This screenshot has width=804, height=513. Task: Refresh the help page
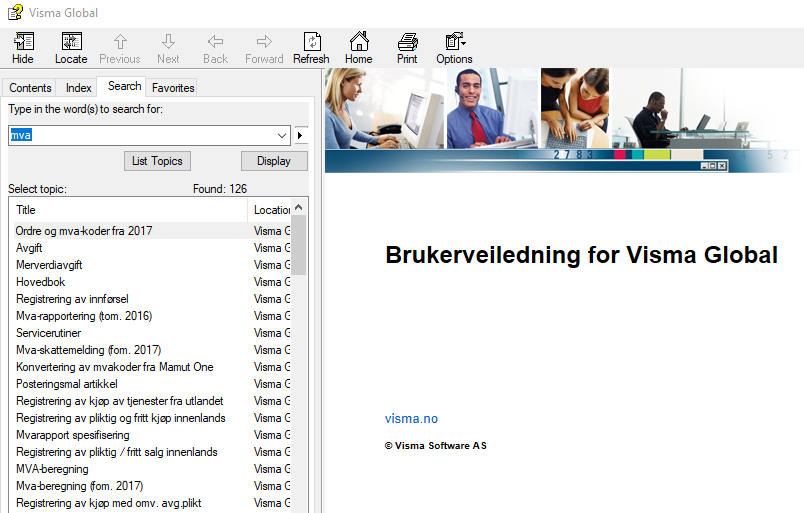coord(312,48)
